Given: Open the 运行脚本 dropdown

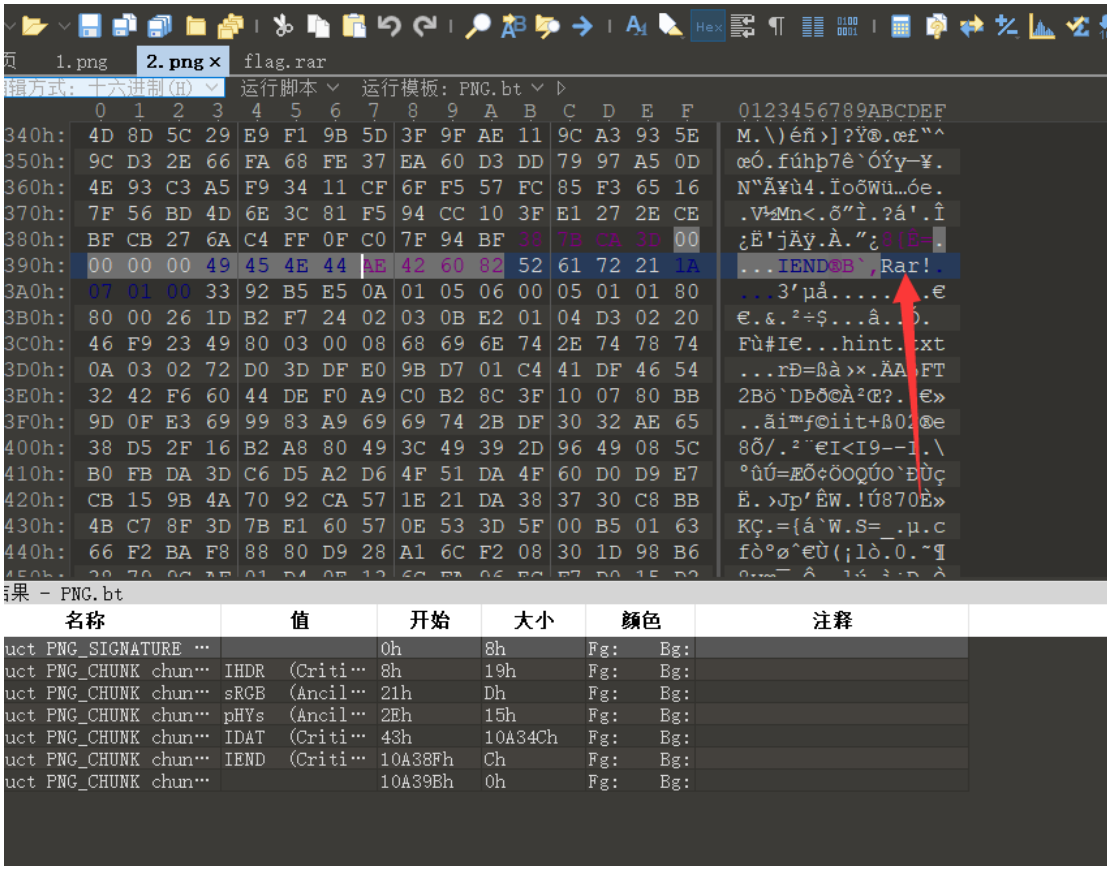Looking at the screenshot, I should point(299,87).
